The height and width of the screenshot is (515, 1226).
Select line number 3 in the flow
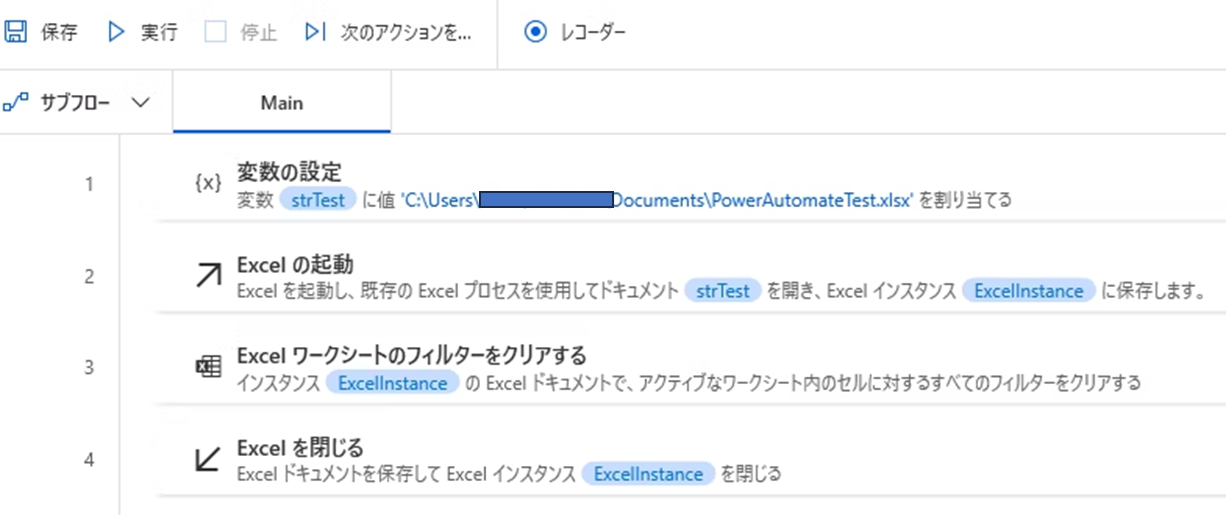(x=89, y=367)
